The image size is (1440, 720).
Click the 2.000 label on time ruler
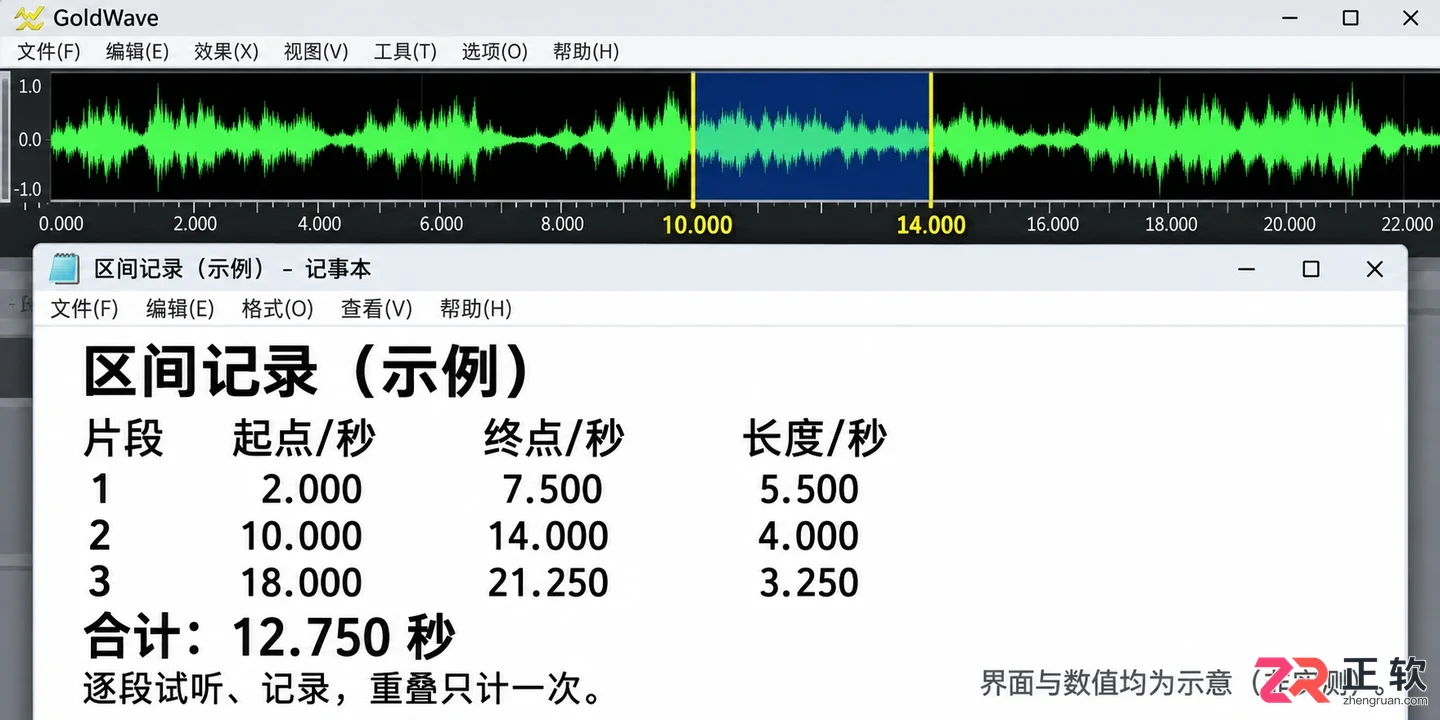pos(195,224)
